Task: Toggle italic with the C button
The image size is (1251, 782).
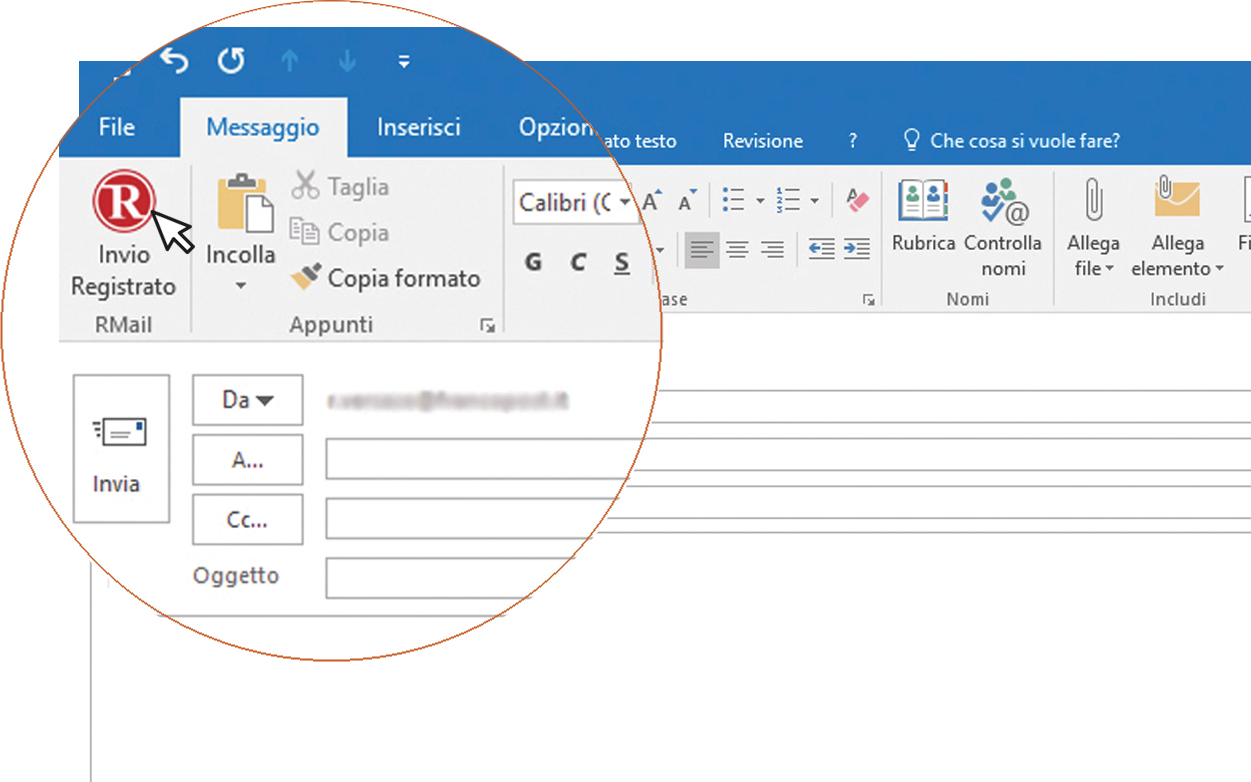Action: pyautogui.click(x=578, y=262)
